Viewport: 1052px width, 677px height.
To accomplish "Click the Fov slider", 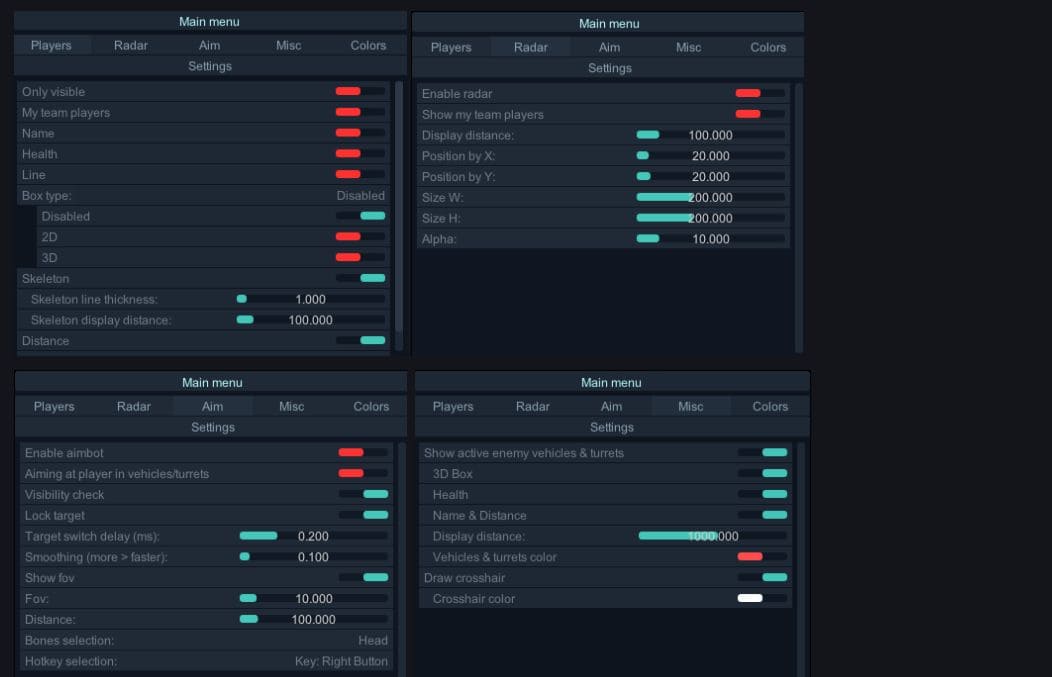I will click(313, 599).
